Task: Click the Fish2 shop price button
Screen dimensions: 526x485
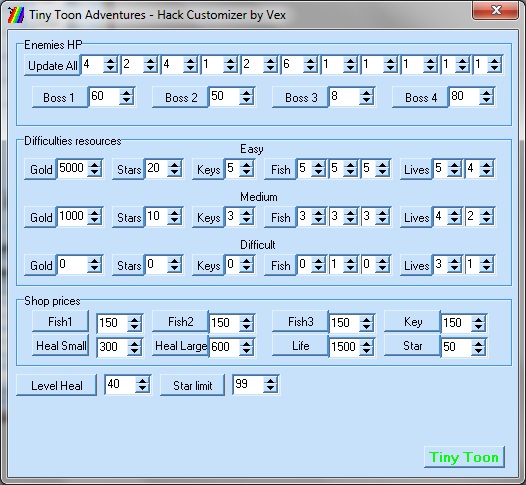Action: click(180, 321)
